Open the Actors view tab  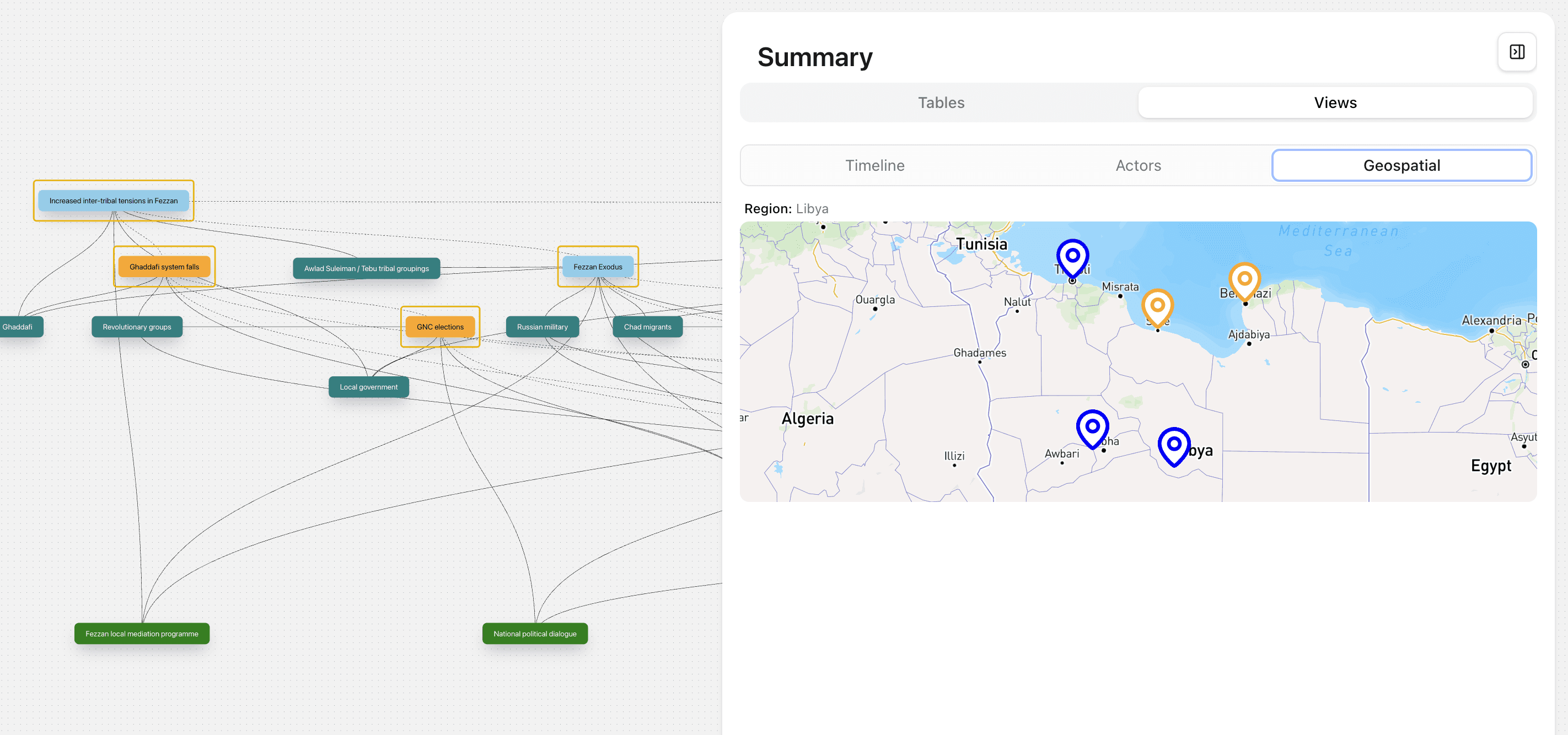click(1137, 165)
